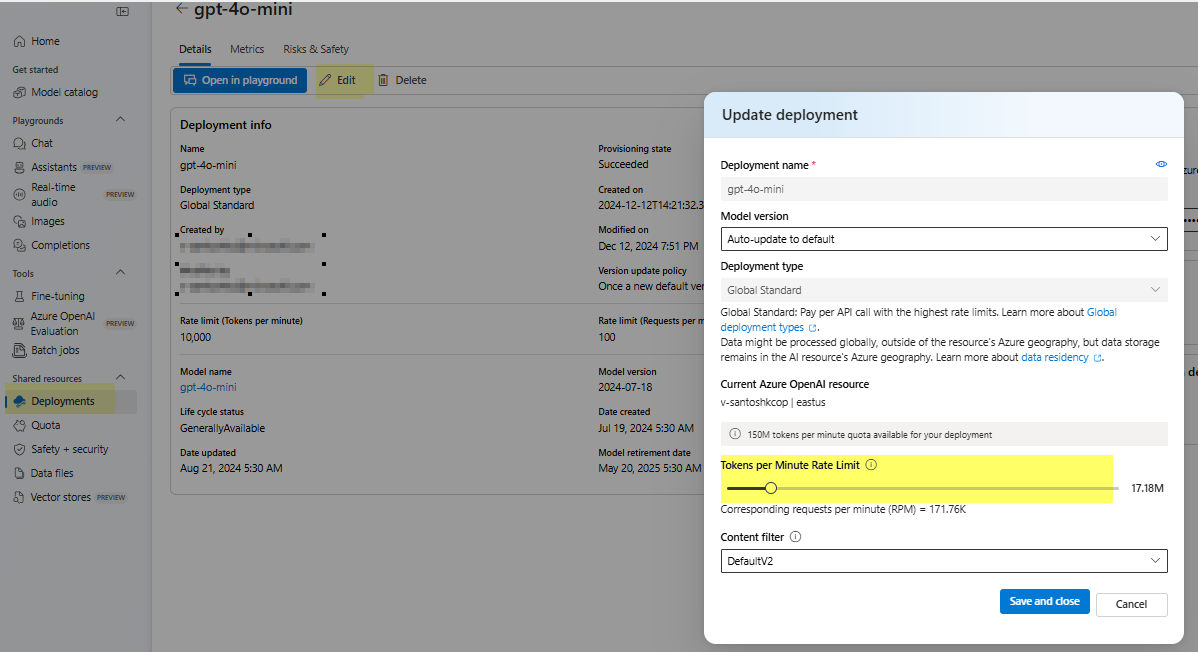Click Date updated value Aug 21, 2024
This screenshot has height=652, width=1198.
pos(232,469)
